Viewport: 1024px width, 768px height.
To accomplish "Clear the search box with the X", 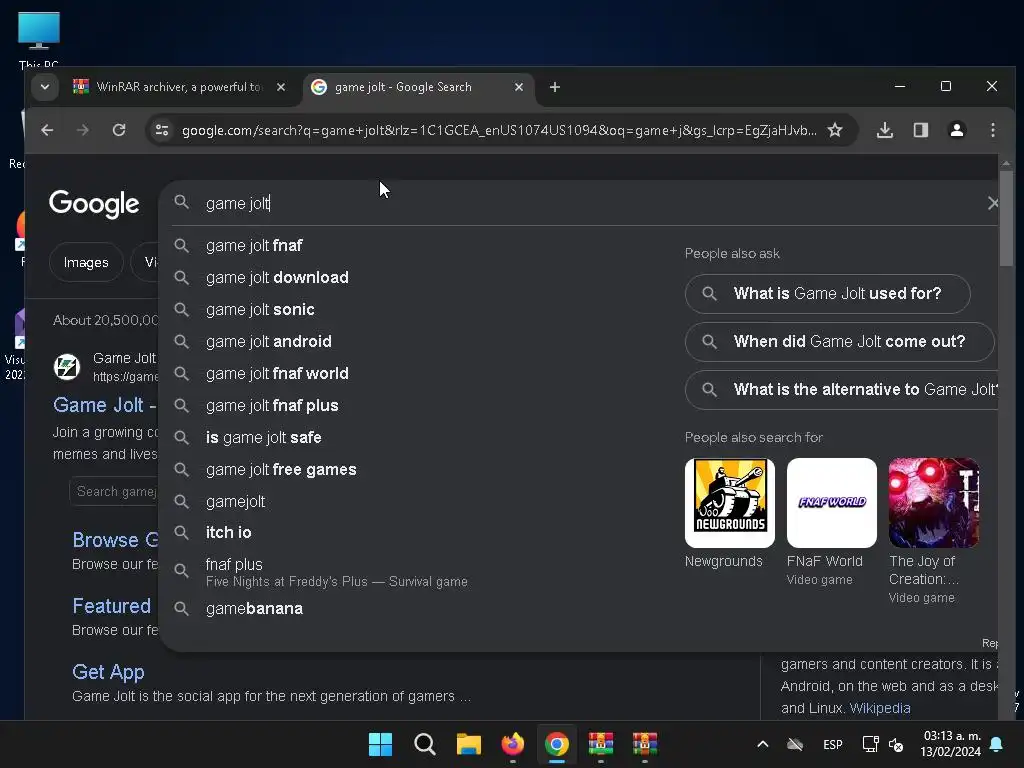I will (x=993, y=203).
